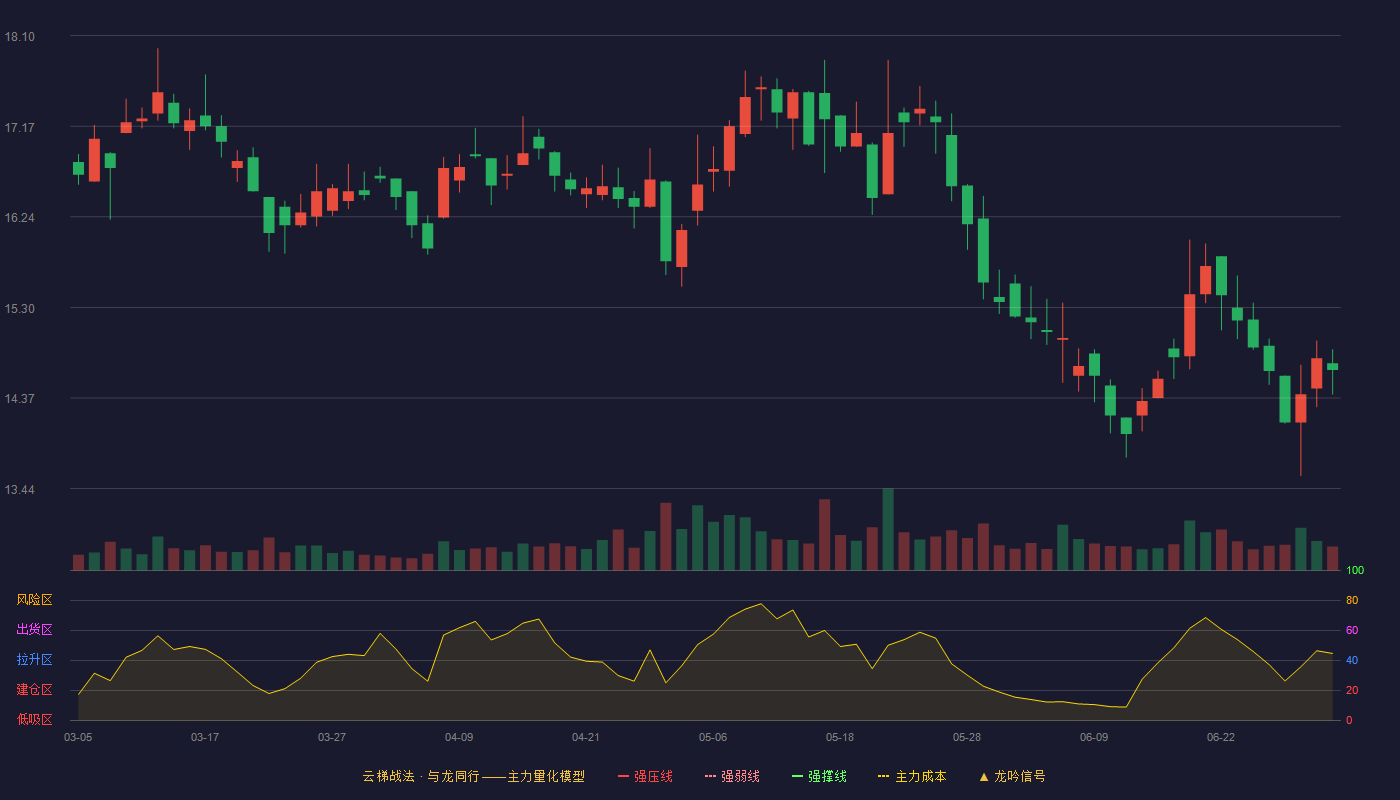Click the 05-18 date label

coord(840,737)
